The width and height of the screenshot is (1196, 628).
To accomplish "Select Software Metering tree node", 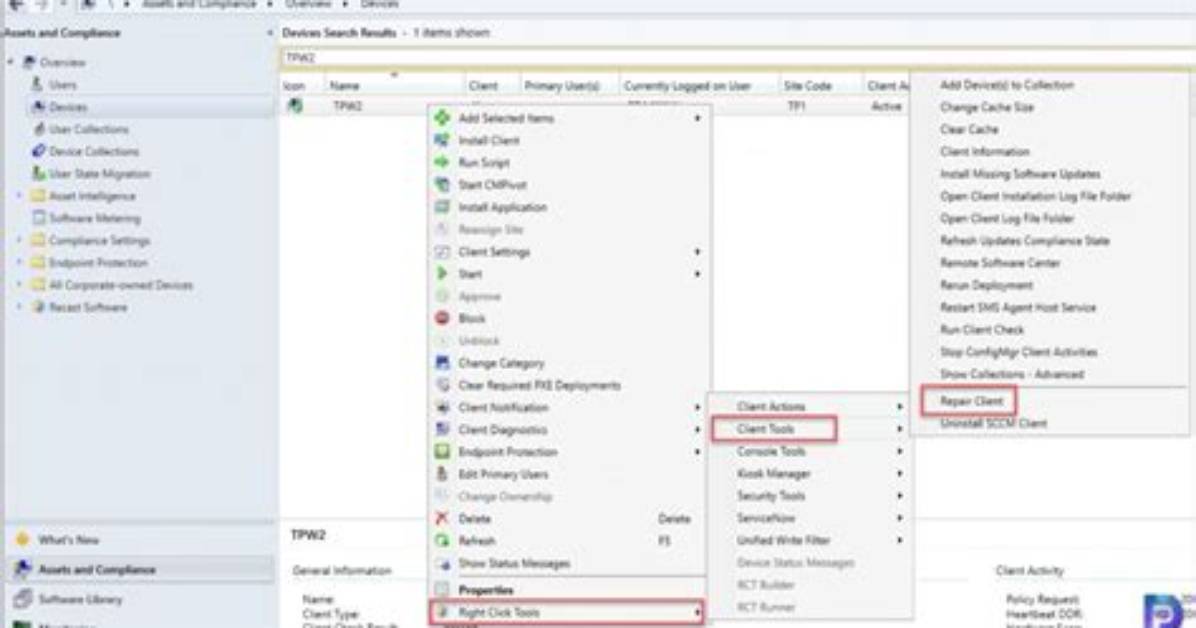I will coord(95,217).
